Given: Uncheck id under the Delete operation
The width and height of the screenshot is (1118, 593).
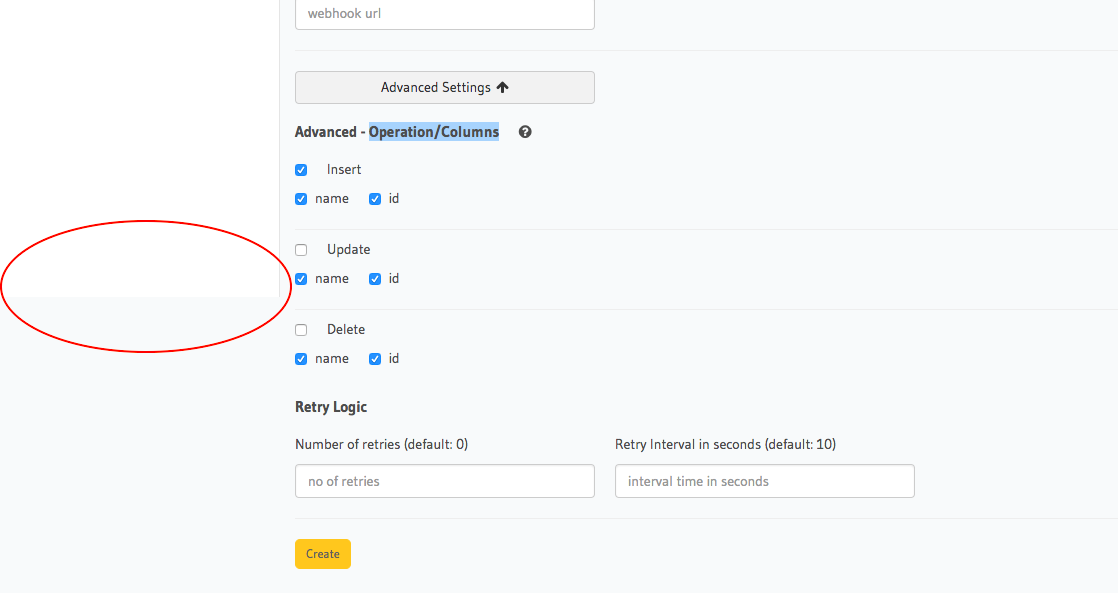Looking at the screenshot, I should point(374,358).
